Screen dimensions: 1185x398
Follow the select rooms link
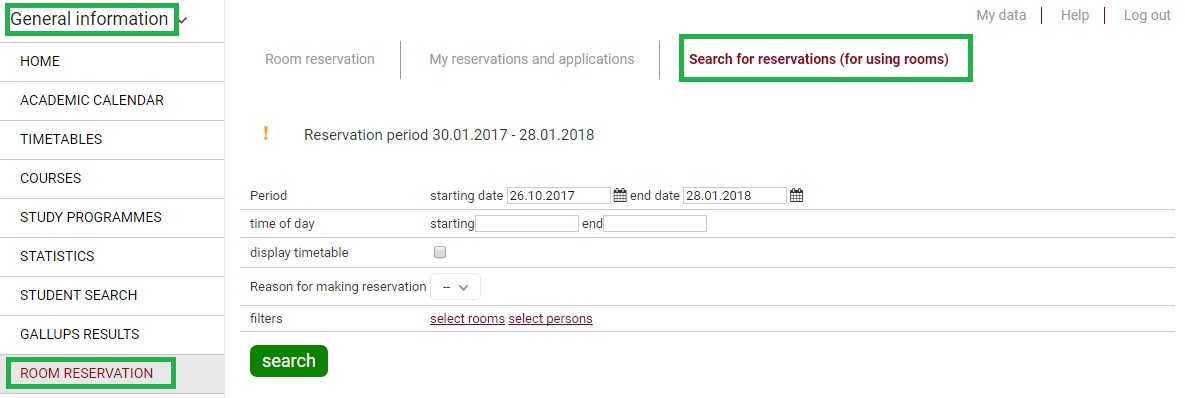(x=467, y=319)
